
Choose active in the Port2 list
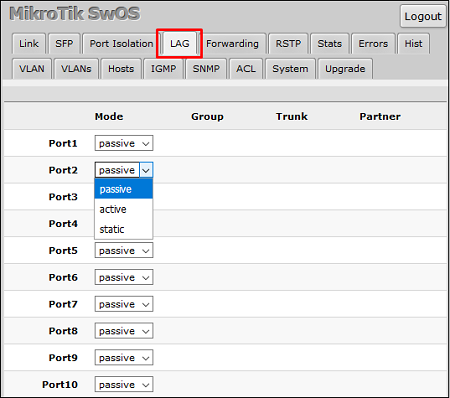coord(124,209)
